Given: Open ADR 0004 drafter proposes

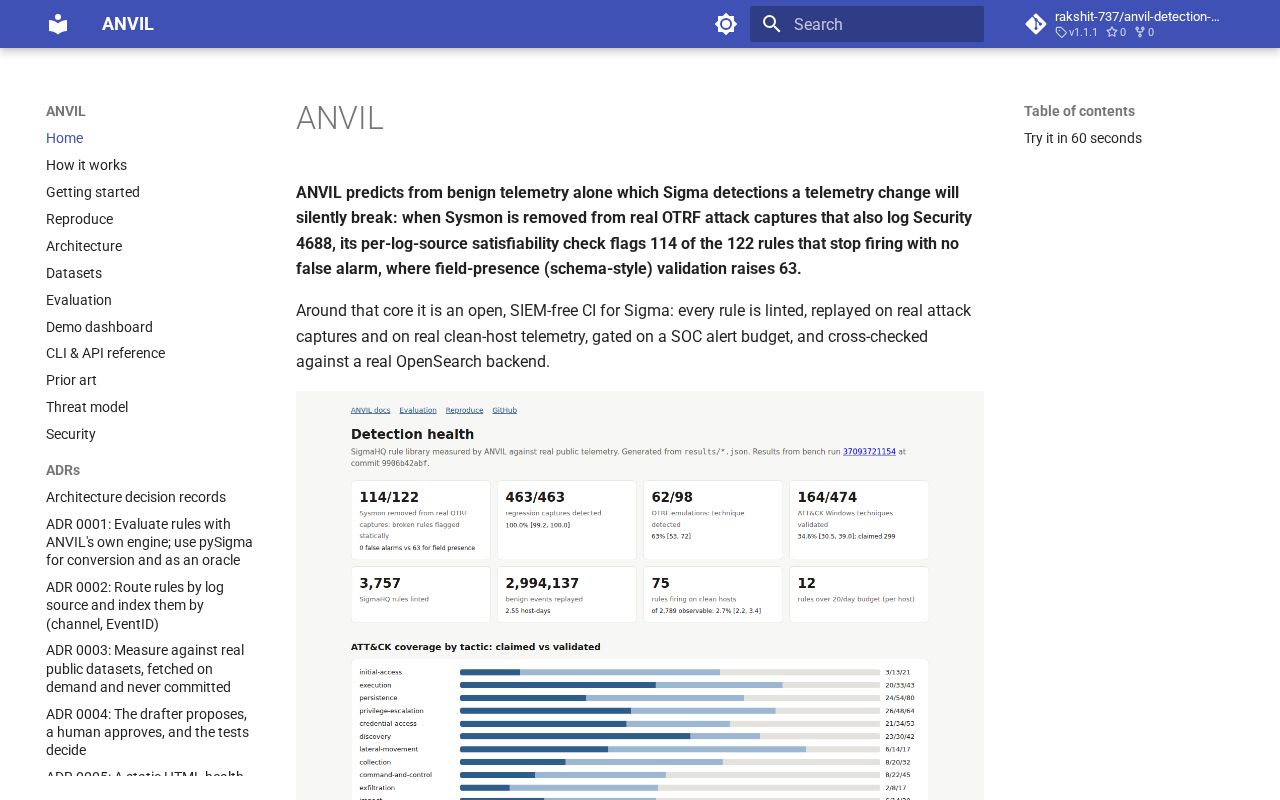Looking at the screenshot, I should tap(146, 732).
